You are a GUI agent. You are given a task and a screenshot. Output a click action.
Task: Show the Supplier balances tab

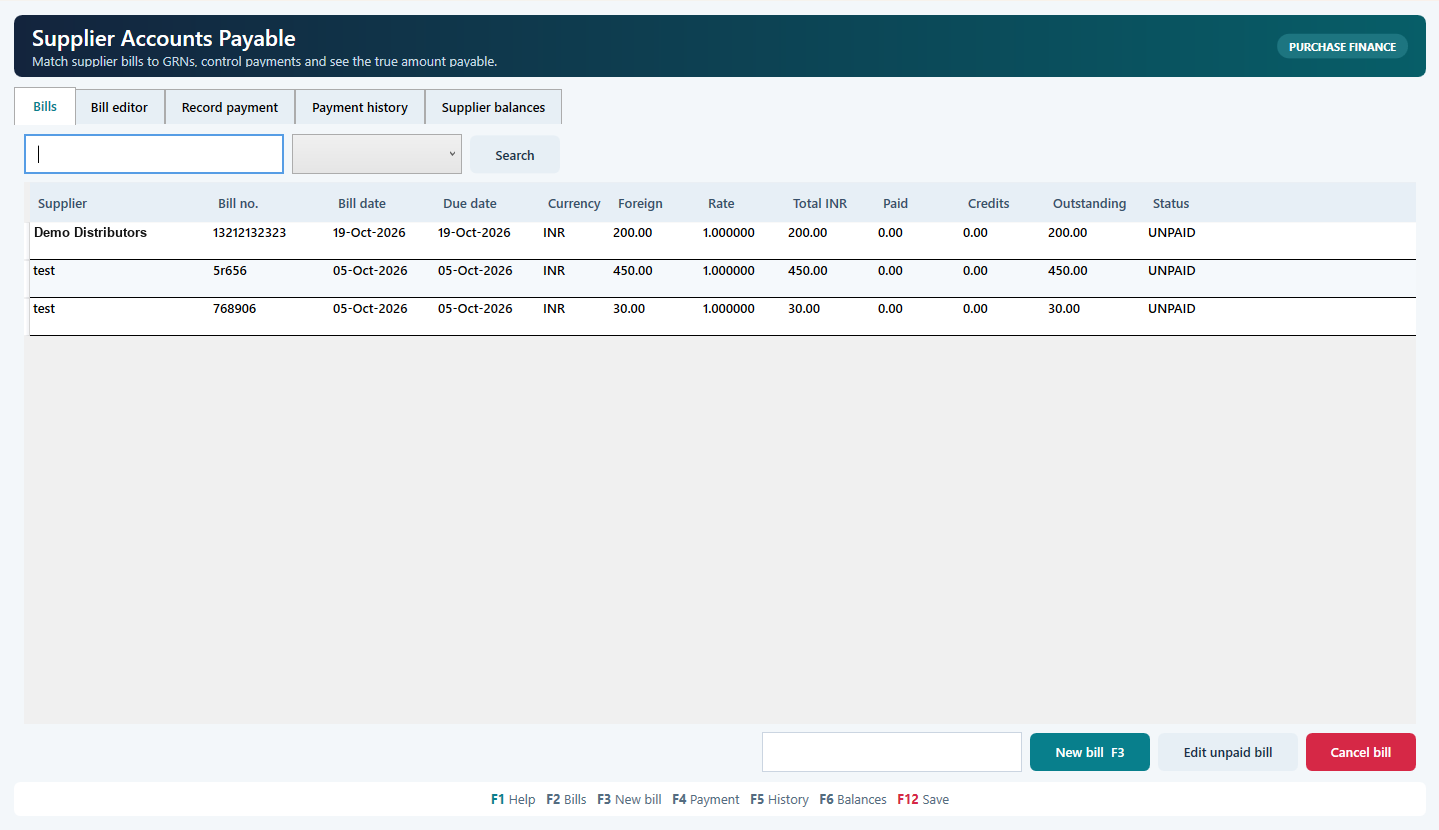494,107
